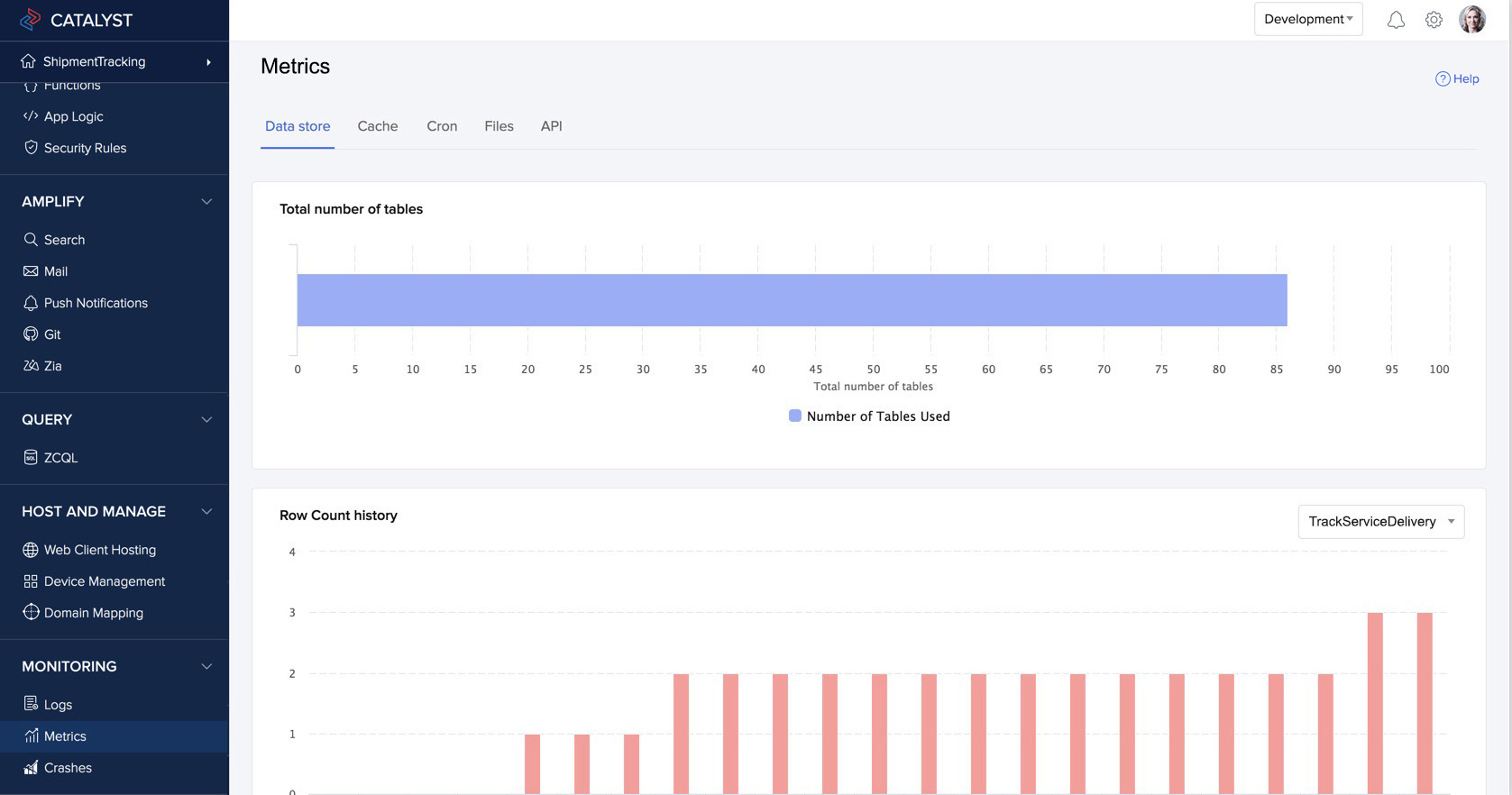The image size is (1512, 795).
Task: Collapse the QUERY section chevron
Action: tap(206, 420)
